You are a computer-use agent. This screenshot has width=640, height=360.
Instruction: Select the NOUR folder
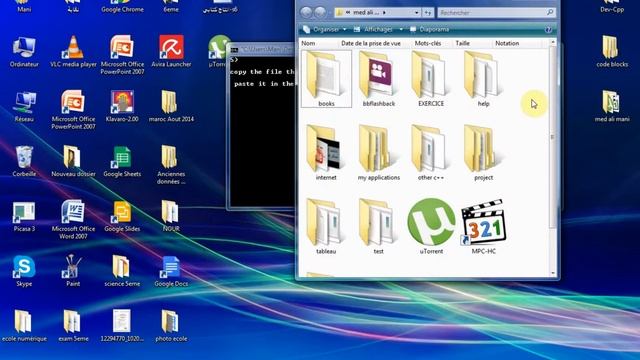pyautogui.click(x=171, y=216)
